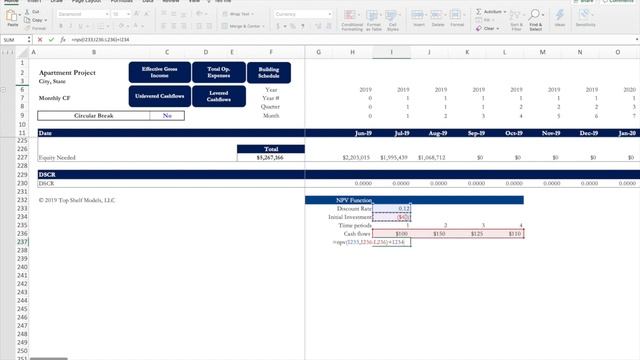Click the Cut scissors icon
Screen dimensions: 640x360
tap(27, 12)
